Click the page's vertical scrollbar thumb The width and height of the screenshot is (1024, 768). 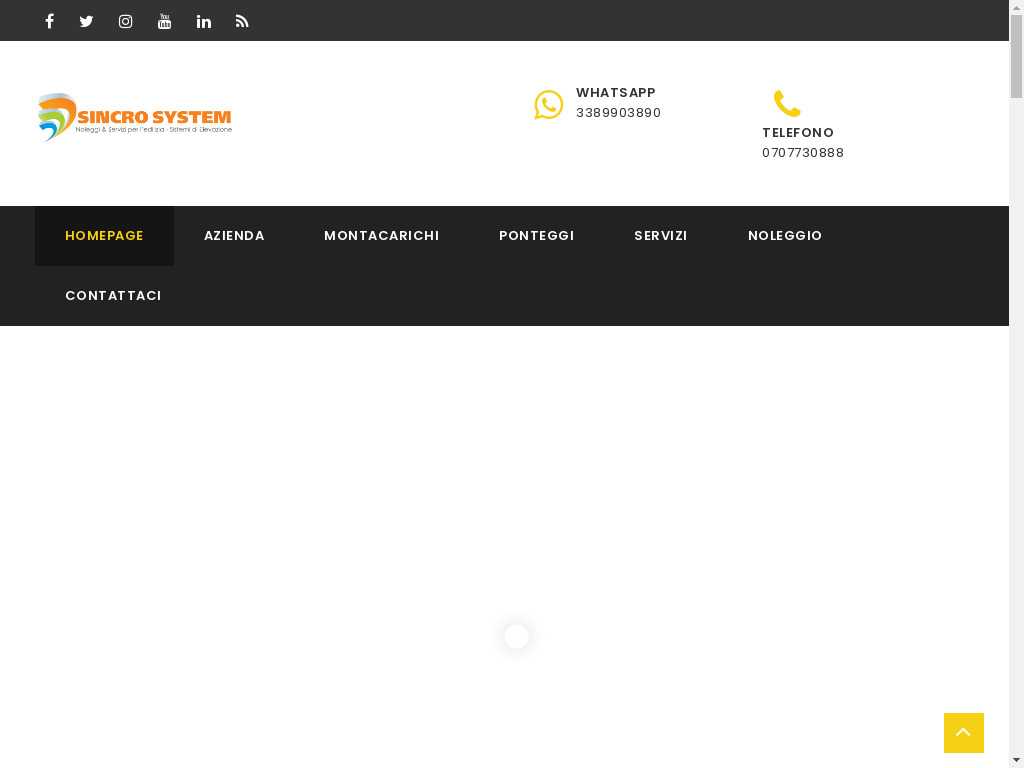point(1016,57)
